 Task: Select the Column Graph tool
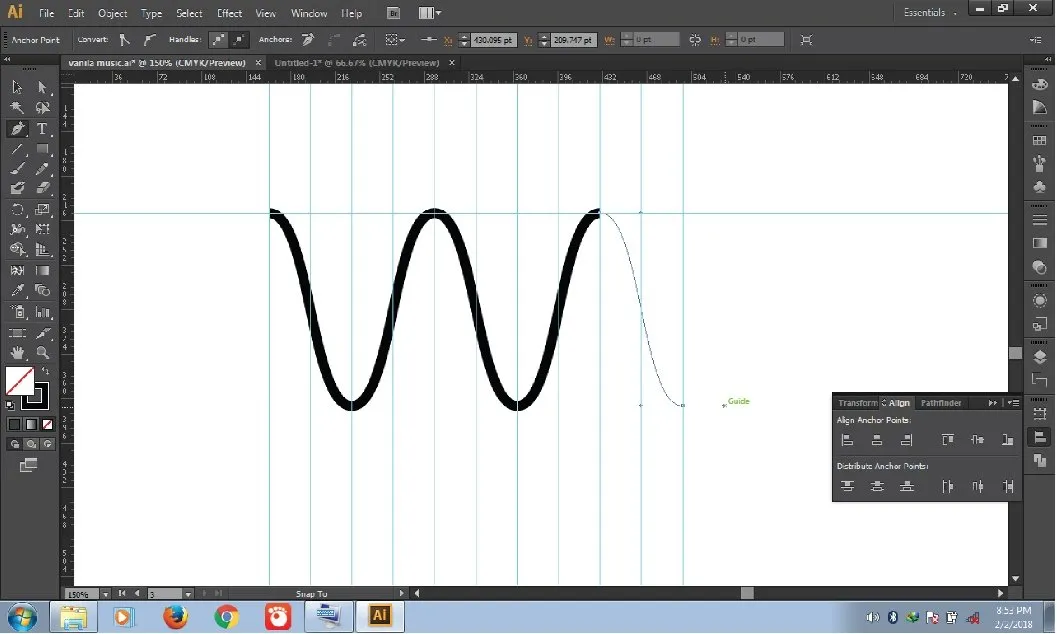click(42, 312)
